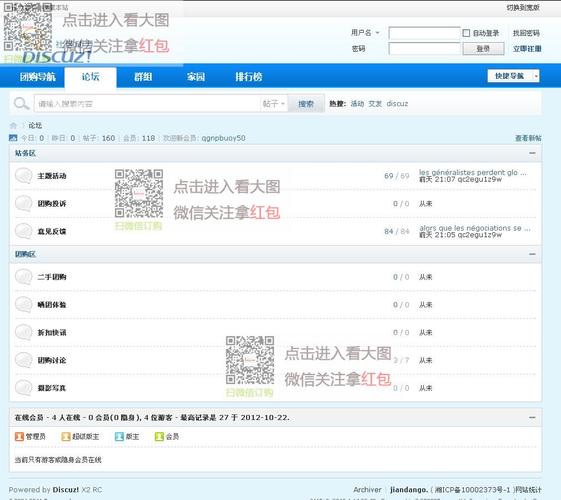Focus the forum search input box
Viewport: 561px width, 500px height.
[x=147, y=104]
